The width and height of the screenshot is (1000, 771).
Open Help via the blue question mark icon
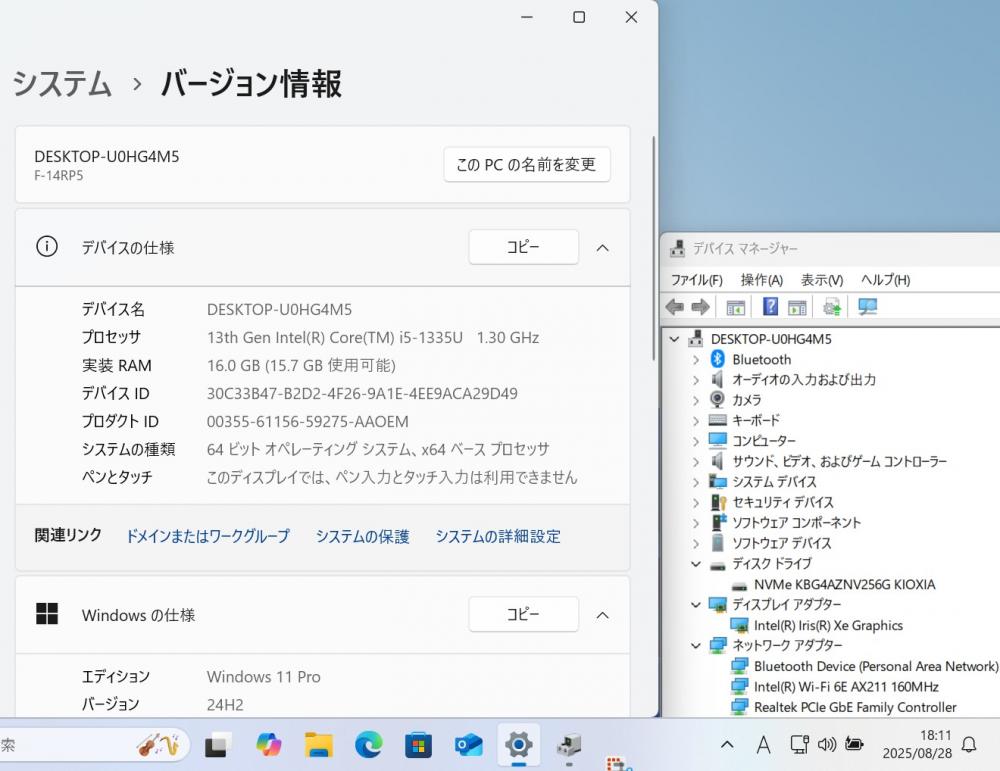click(770, 307)
